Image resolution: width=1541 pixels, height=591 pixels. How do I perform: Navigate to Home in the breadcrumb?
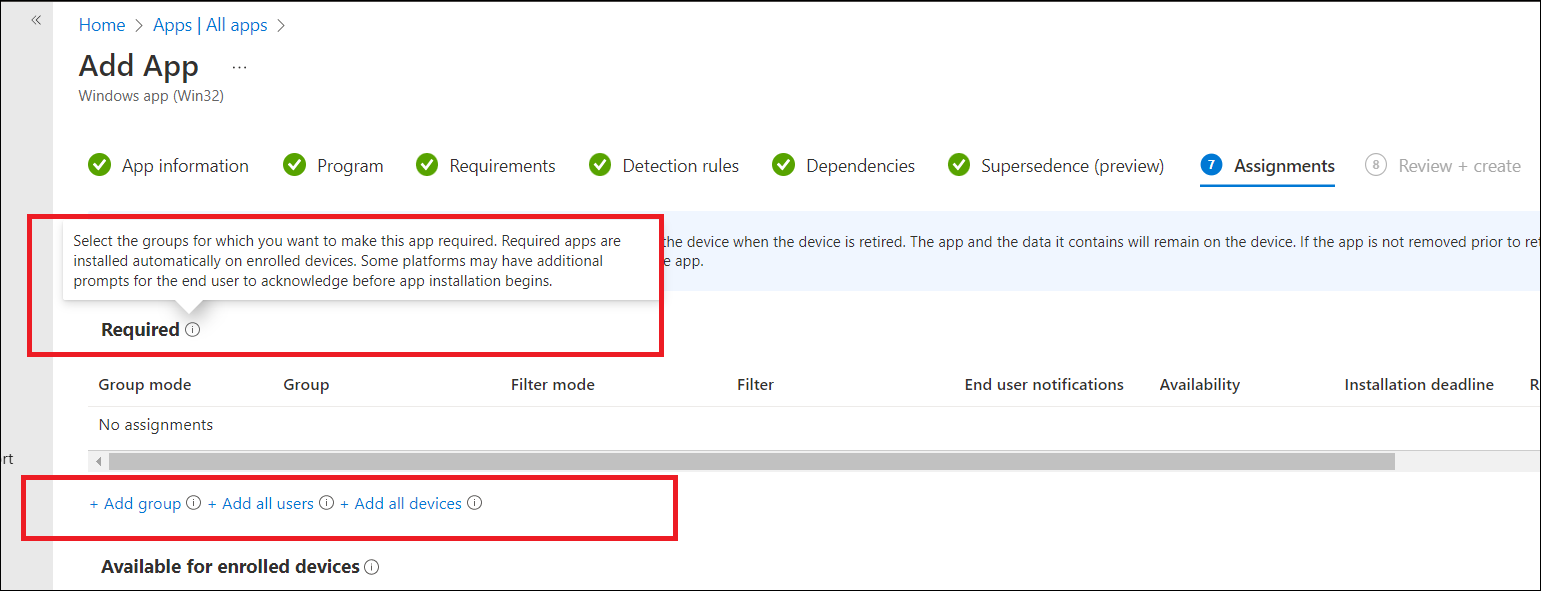click(x=102, y=25)
